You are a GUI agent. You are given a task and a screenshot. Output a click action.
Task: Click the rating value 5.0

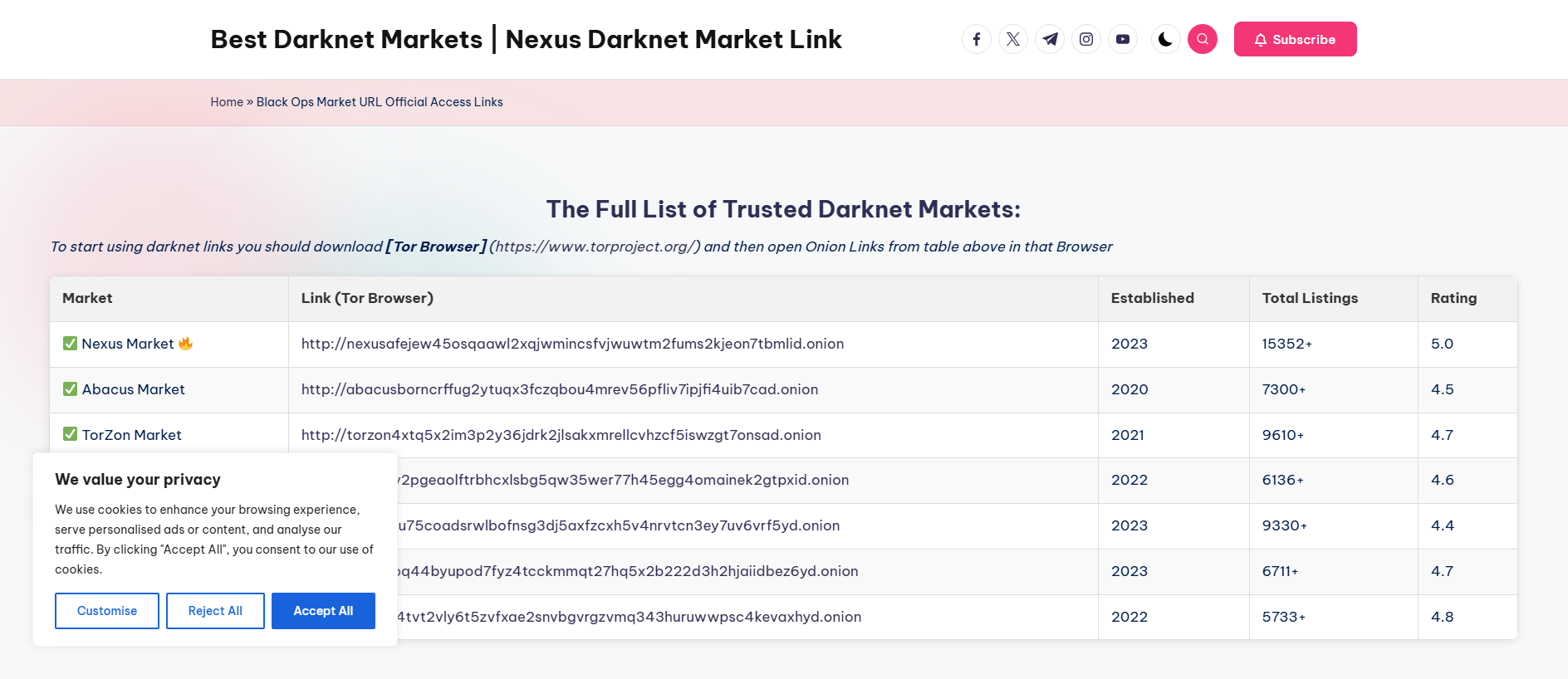click(x=1442, y=344)
